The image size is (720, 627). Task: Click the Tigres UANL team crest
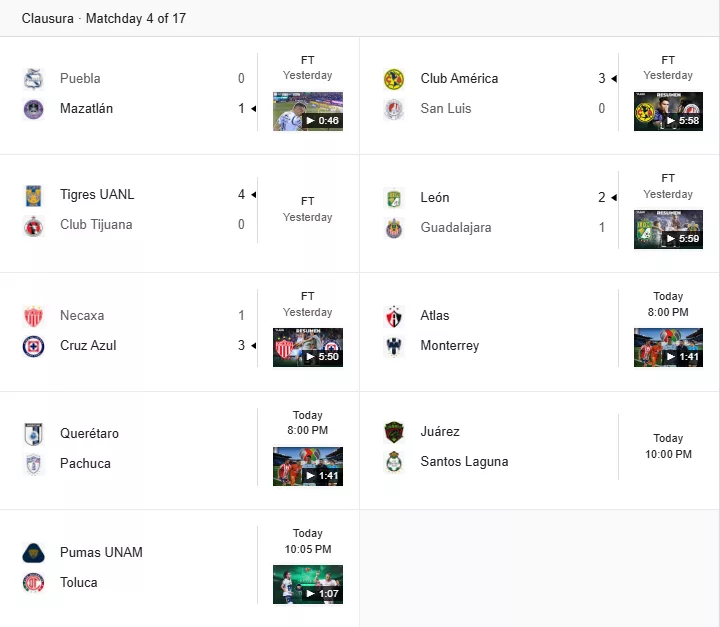click(x=34, y=195)
